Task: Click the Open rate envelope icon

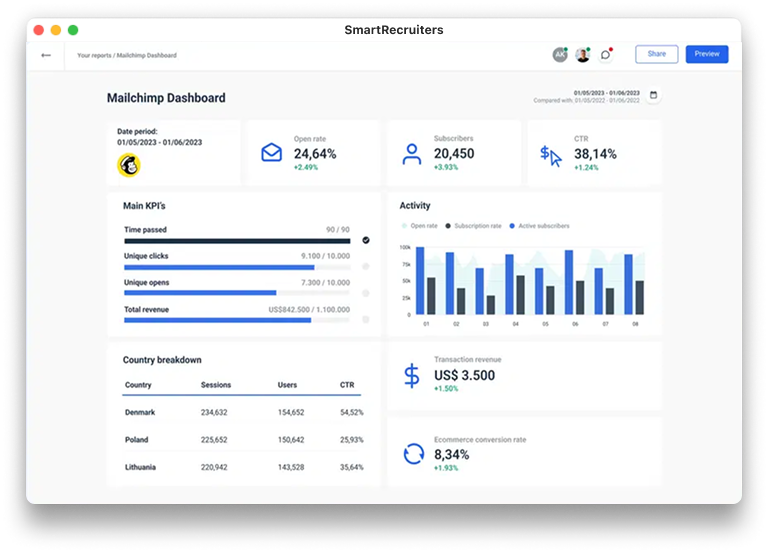Action: pyautogui.click(x=271, y=152)
